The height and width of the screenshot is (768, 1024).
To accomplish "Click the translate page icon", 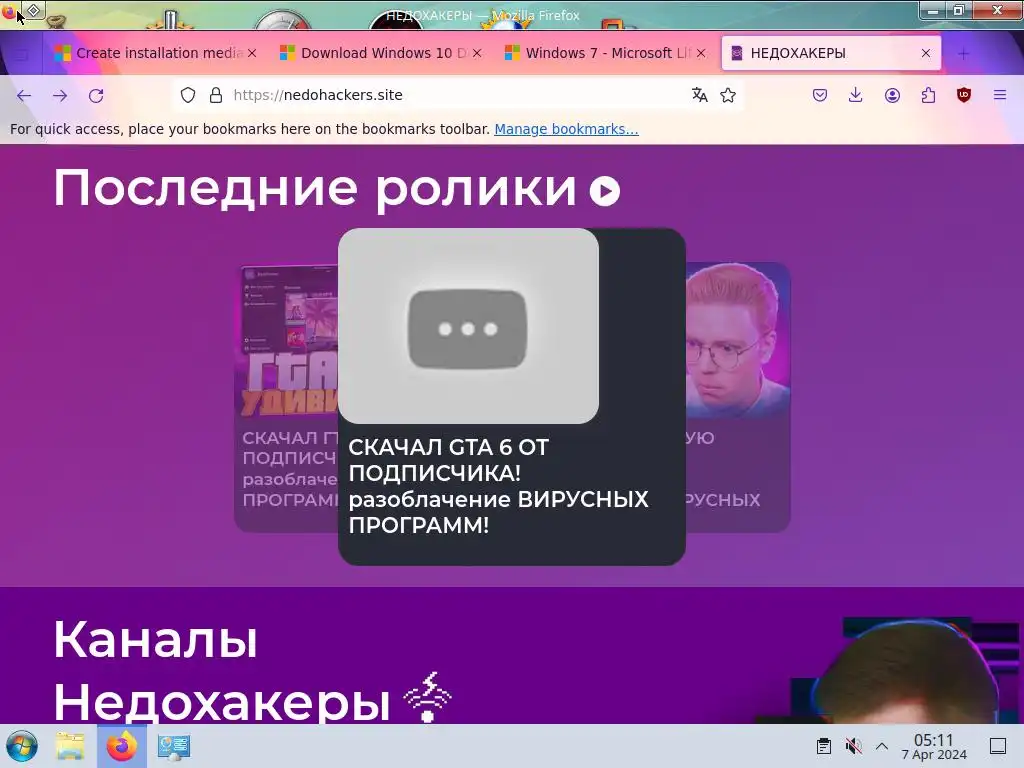I will pyautogui.click(x=699, y=95).
